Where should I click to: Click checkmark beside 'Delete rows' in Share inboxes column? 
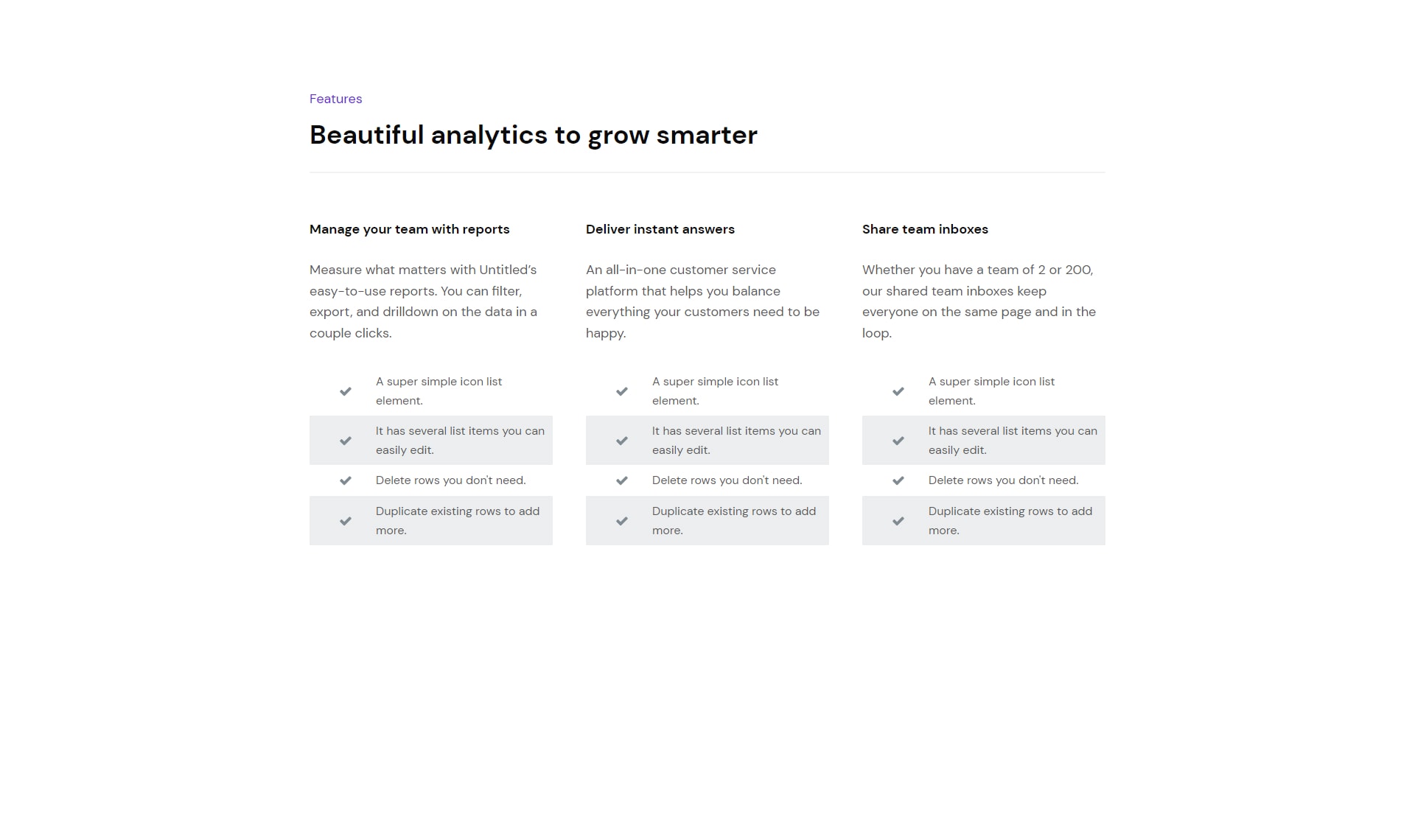click(898, 480)
